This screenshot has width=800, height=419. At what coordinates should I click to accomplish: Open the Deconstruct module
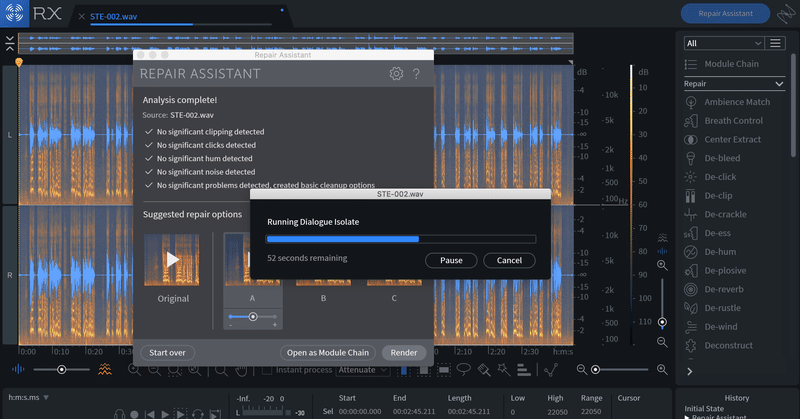coord(718,346)
